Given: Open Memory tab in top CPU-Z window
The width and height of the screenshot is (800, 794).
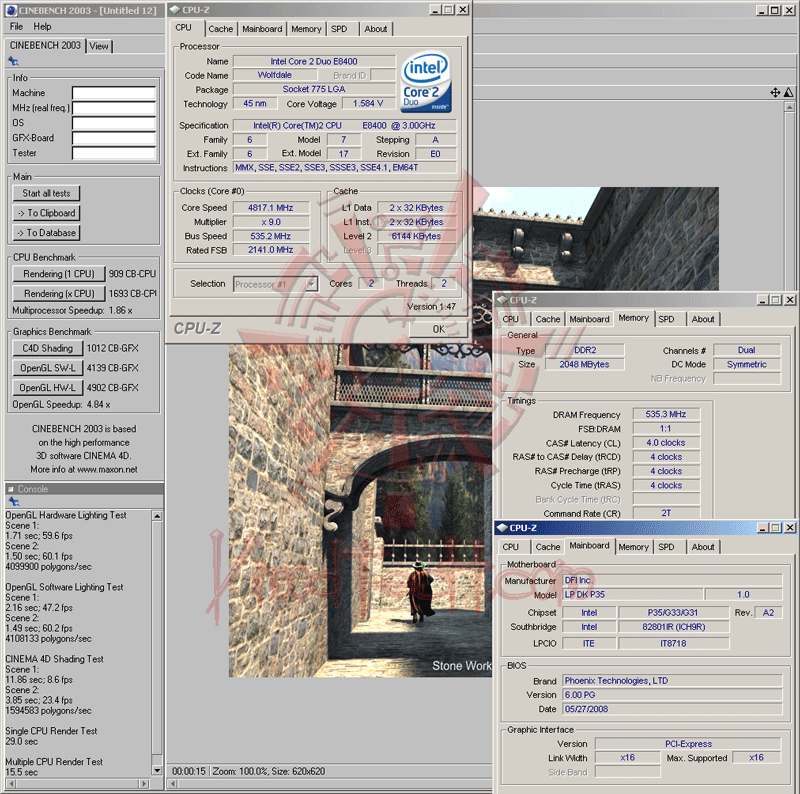Looking at the screenshot, I should pos(306,29).
